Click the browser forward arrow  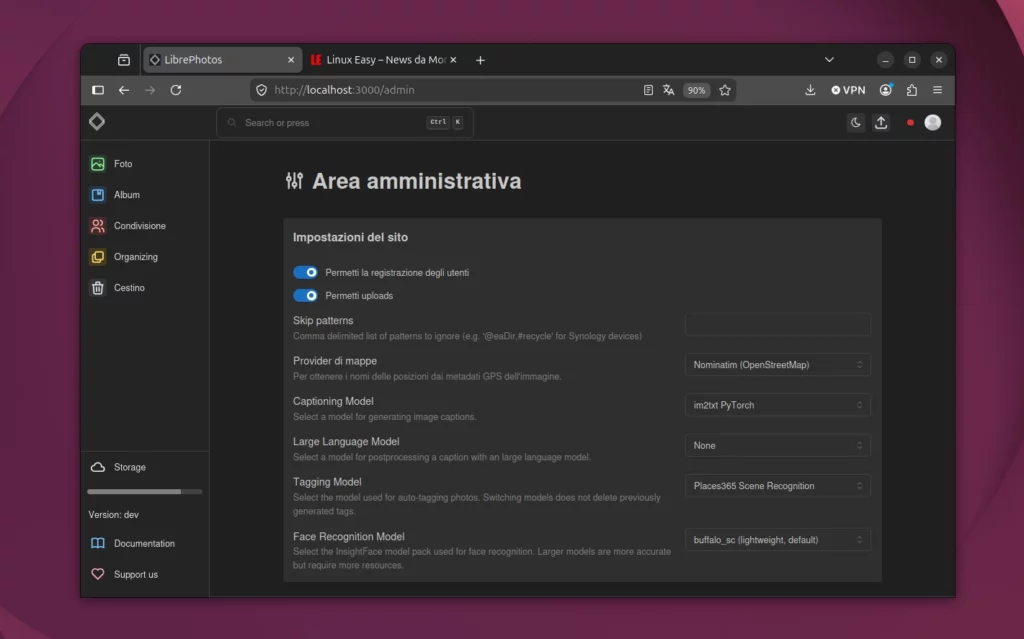pos(150,90)
